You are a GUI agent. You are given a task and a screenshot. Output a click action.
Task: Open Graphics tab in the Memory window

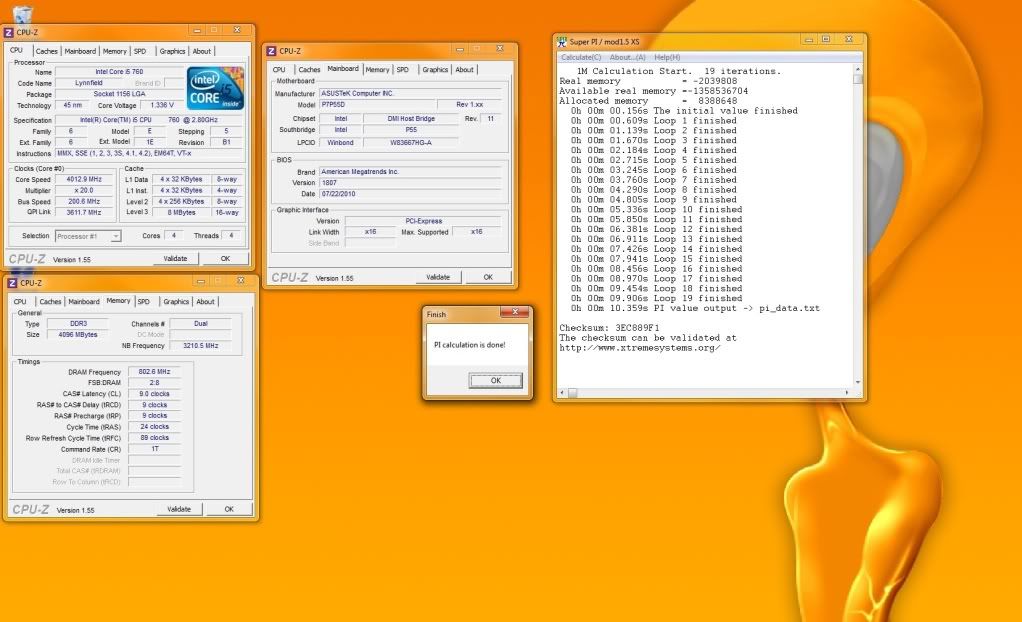pos(176,301)
